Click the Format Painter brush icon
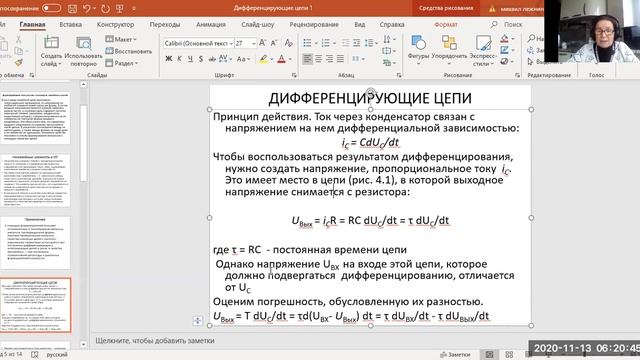Image resolution: width=640 pixels, height=360 pixels. point(18,62)
